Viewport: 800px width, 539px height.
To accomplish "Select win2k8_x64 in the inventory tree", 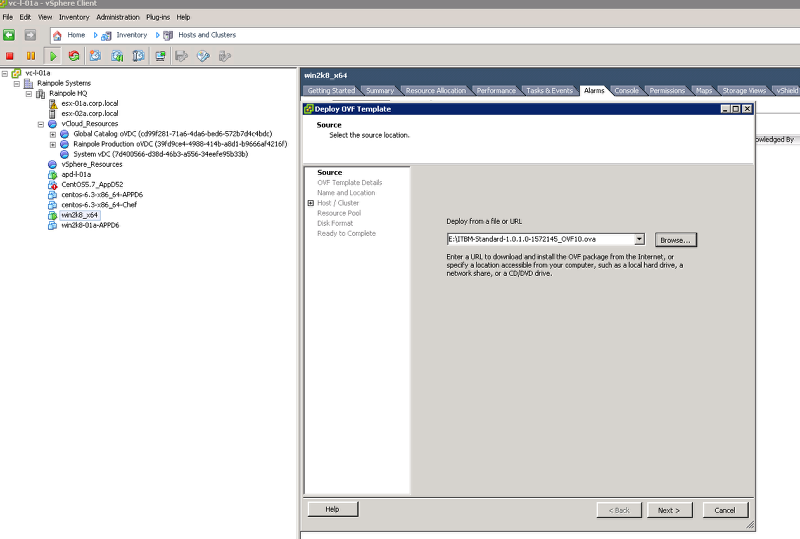I will [79, 215].
